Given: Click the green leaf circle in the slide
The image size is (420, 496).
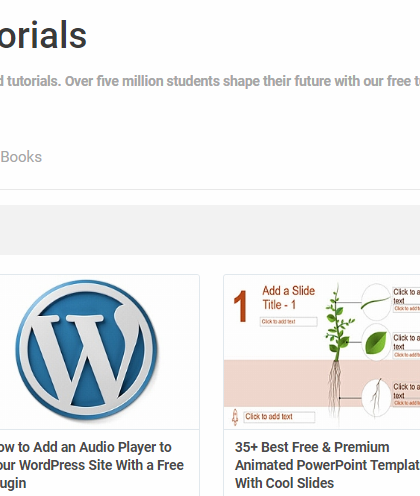Looking at the screenshot, I should (x=376, y=342).
